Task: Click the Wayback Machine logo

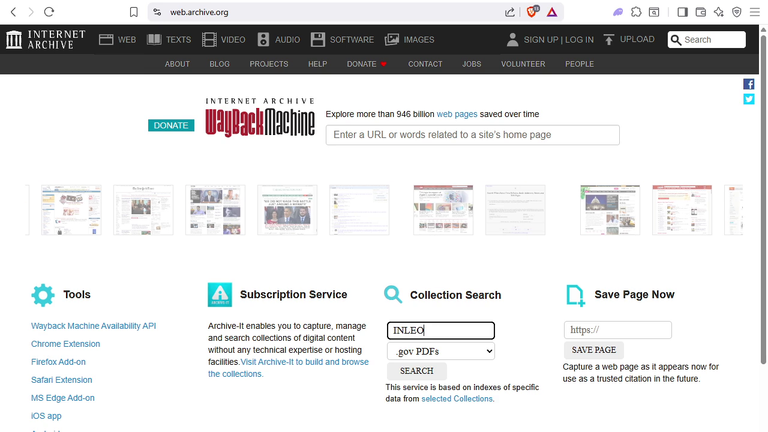Action: pos(260,117)
